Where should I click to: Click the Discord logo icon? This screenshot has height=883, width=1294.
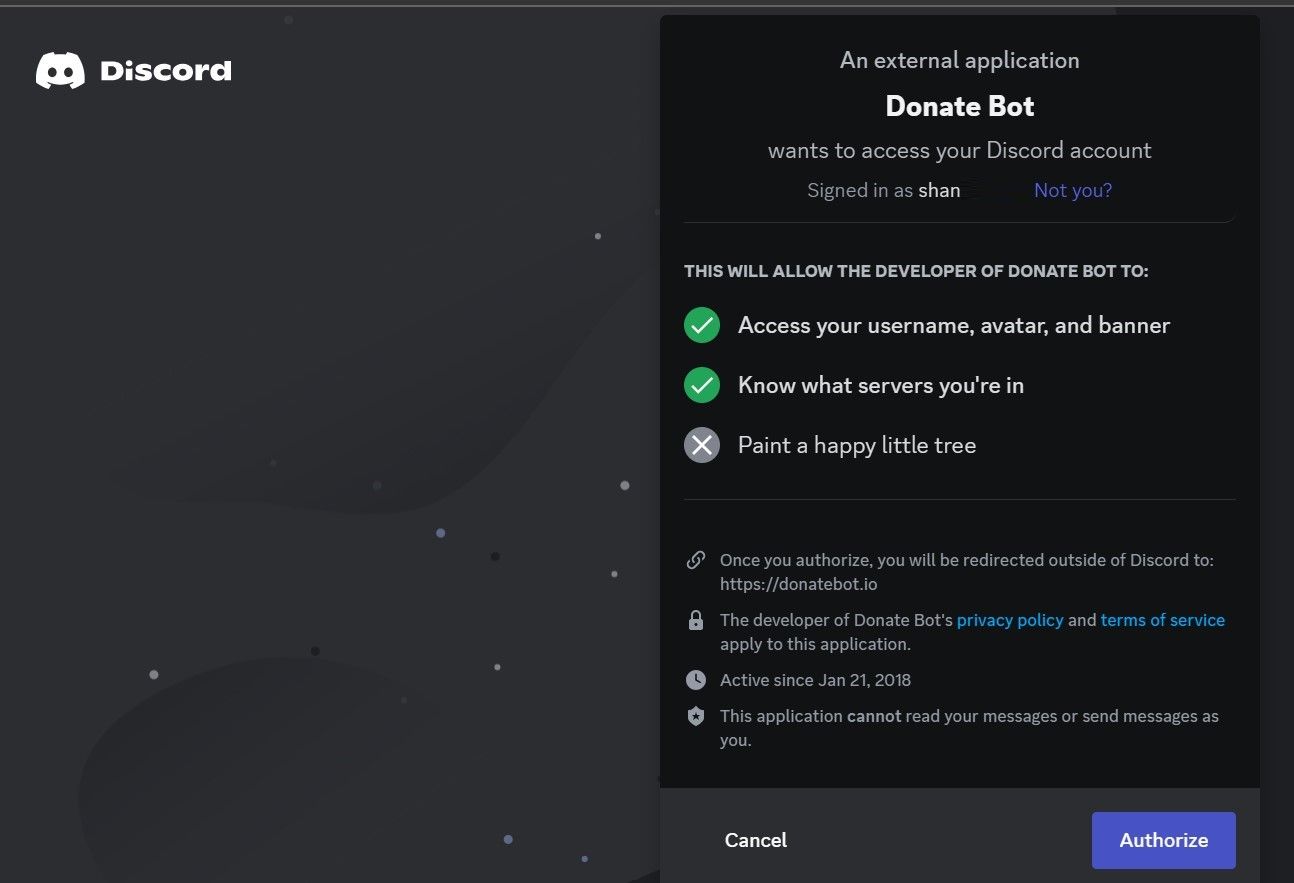(x=60, y=71)
